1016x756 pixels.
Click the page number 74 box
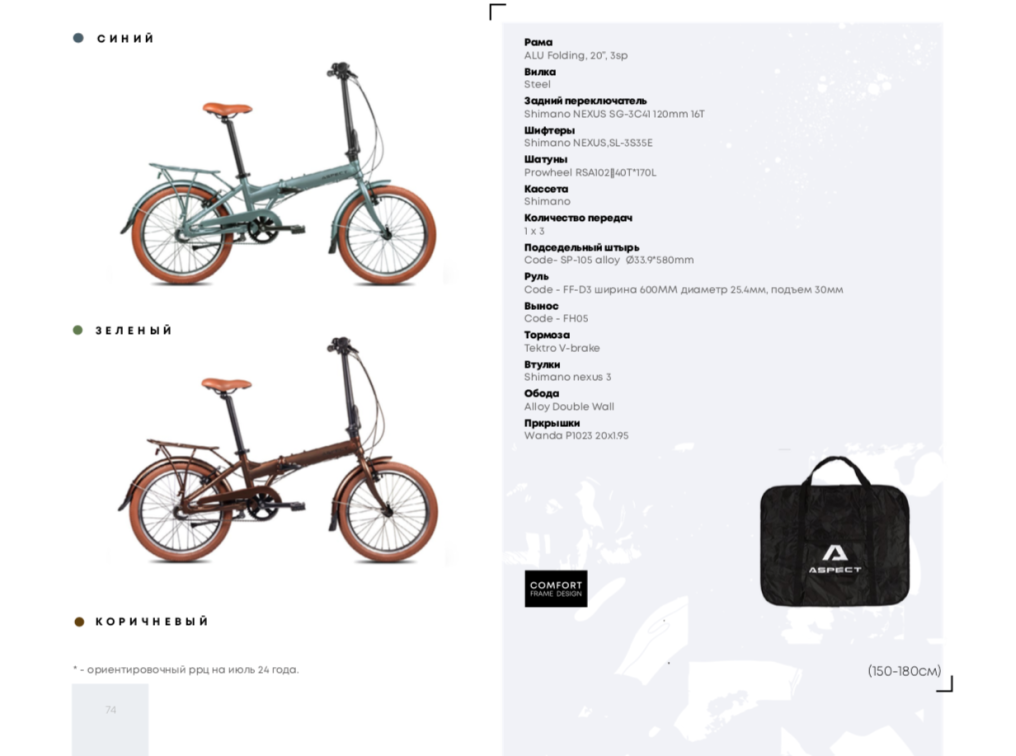110,719
